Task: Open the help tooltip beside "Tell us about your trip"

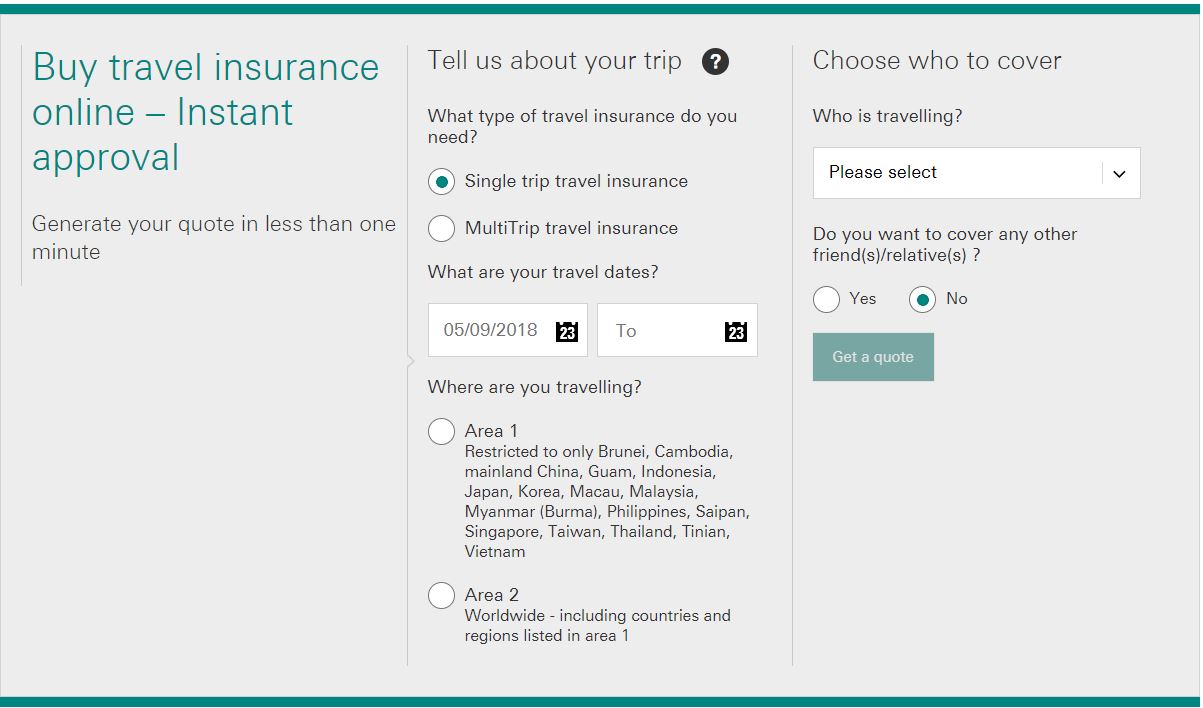Action: click(716, 61)
